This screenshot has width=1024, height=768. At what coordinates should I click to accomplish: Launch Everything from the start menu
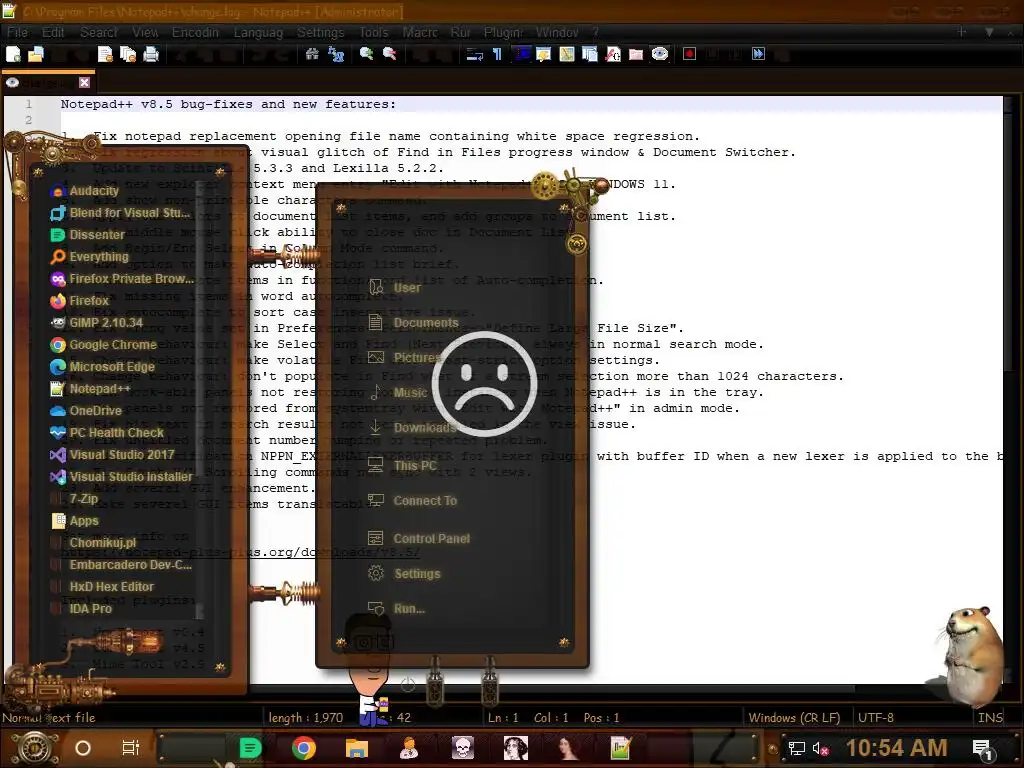click(x=89, y=257)
